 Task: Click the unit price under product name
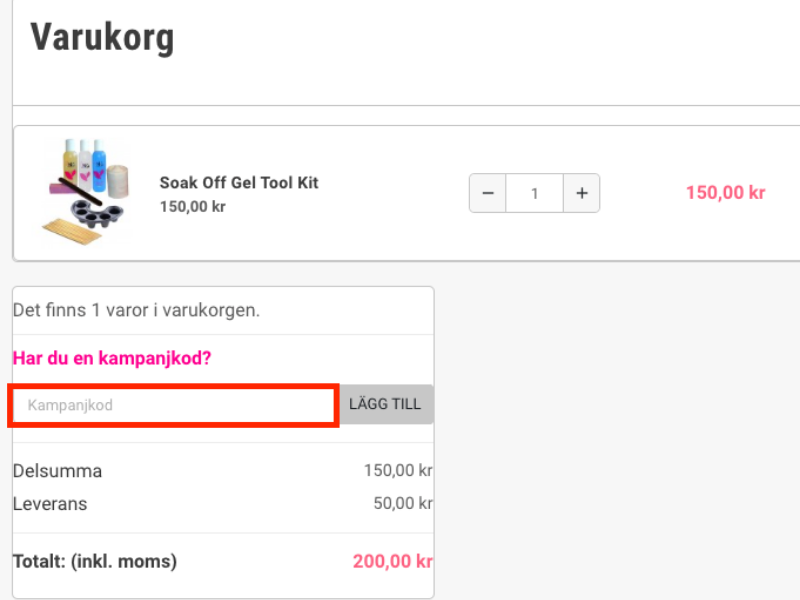click(192, 207)
